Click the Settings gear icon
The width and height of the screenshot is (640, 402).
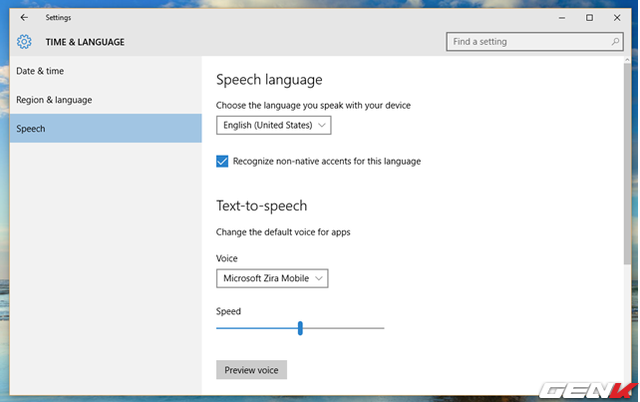point(24,42)
